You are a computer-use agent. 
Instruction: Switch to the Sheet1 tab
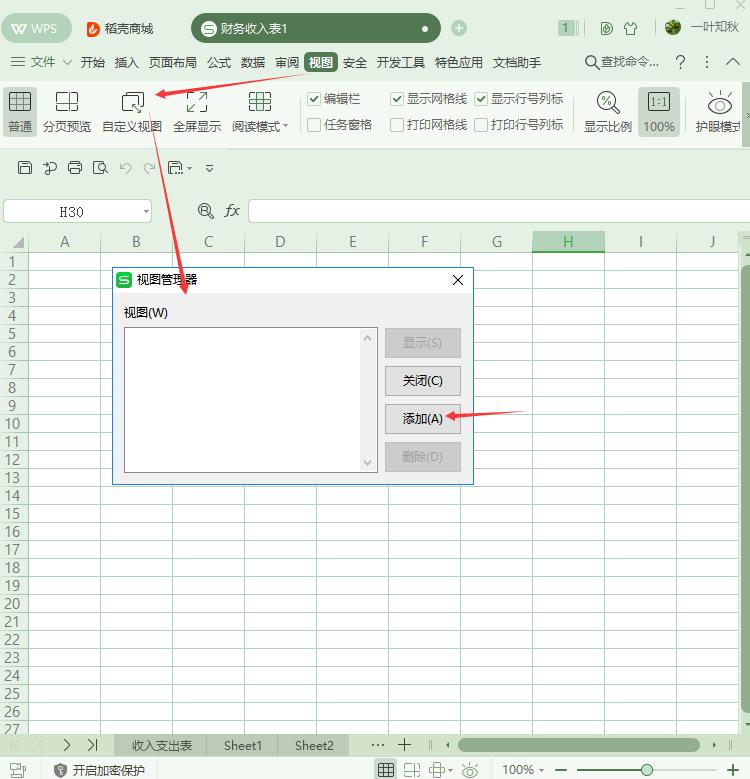click(242, 745)
